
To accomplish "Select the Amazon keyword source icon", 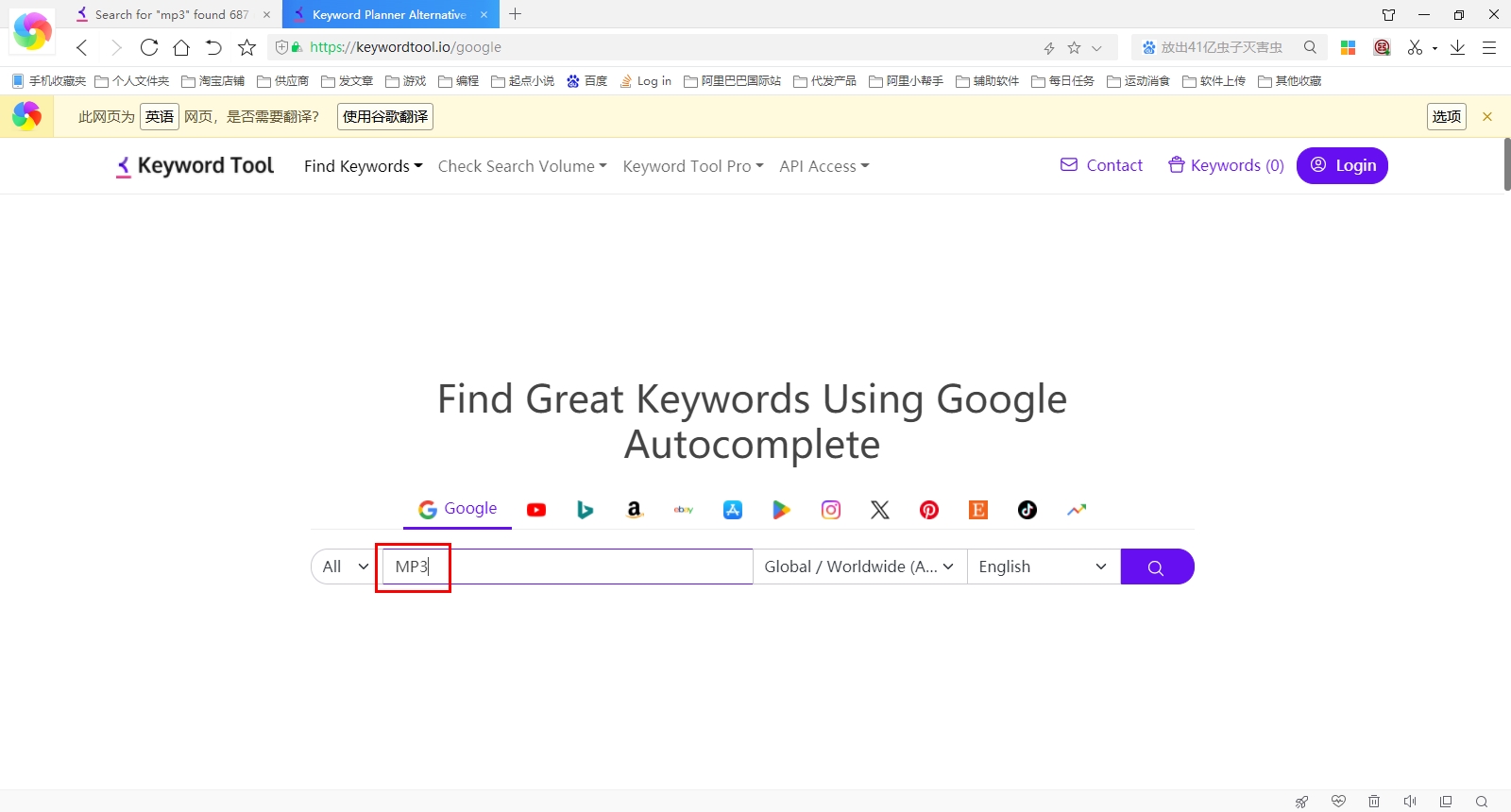I will pyautogui.click(x=635, y=510).
